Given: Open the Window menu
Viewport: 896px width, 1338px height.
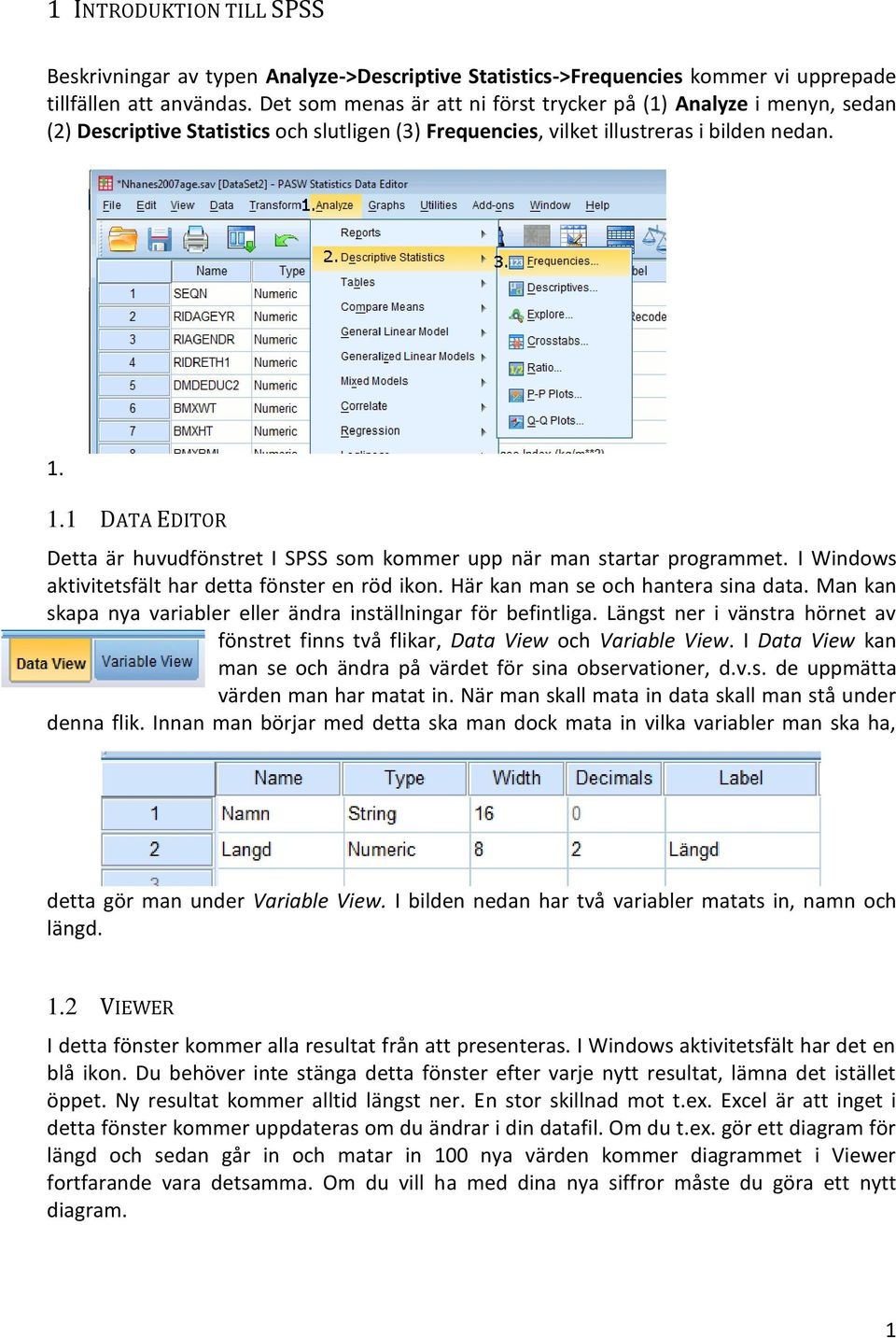Looking at the screenshot, I should (550, 205).
